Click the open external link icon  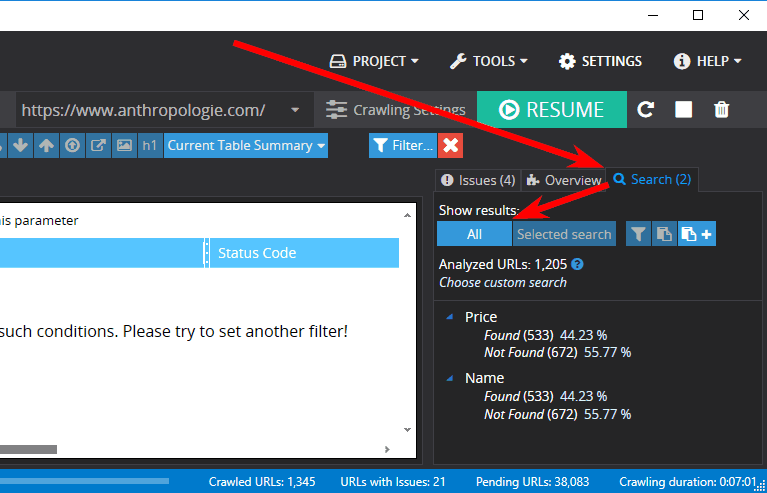pyautogui.click(x=98, y=146)
